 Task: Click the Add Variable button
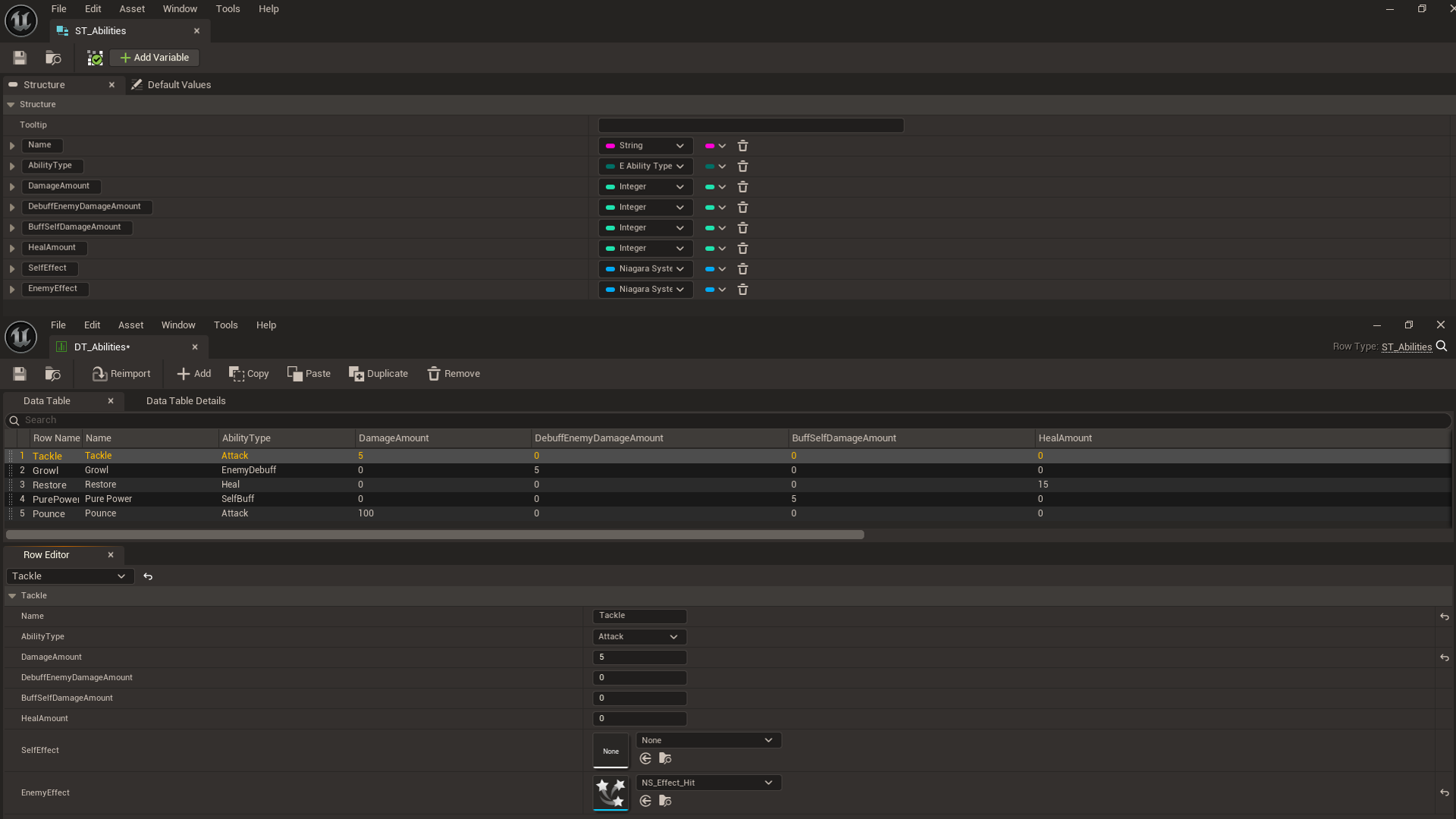point(155,58)
